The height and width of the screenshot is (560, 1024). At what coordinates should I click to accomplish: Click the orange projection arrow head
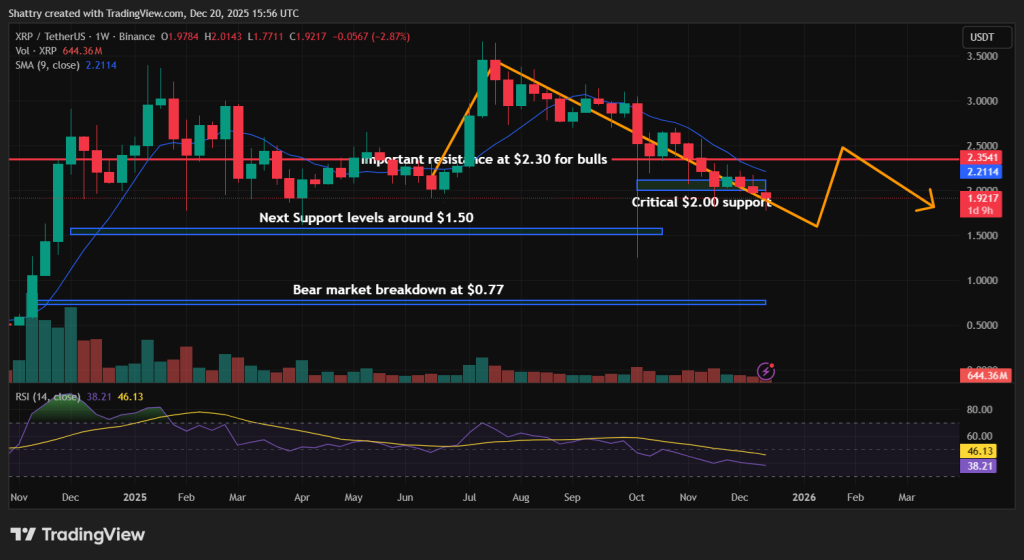[931, 204]
